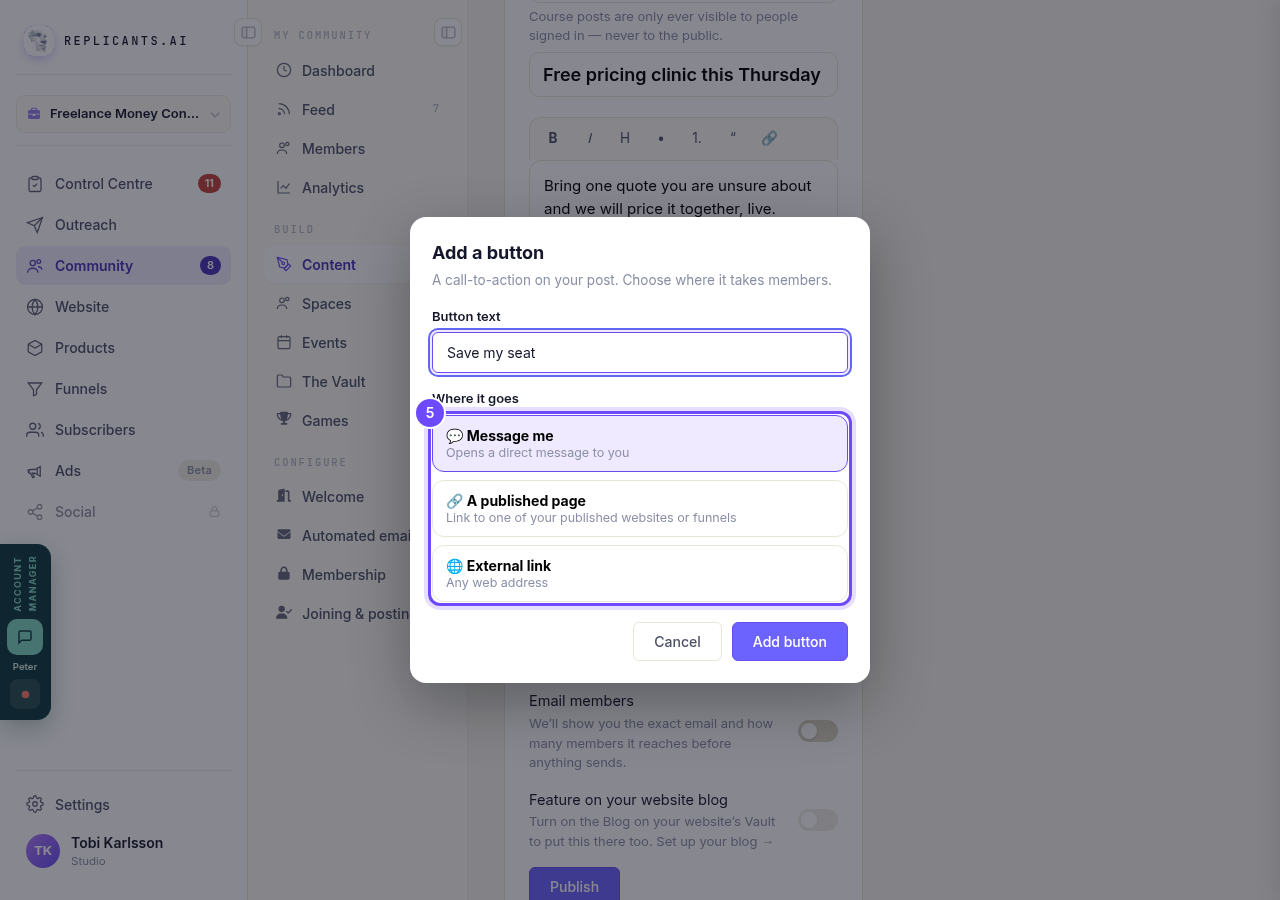Pick the External link option
The image size is (1280, 900).
coord(640,573)
